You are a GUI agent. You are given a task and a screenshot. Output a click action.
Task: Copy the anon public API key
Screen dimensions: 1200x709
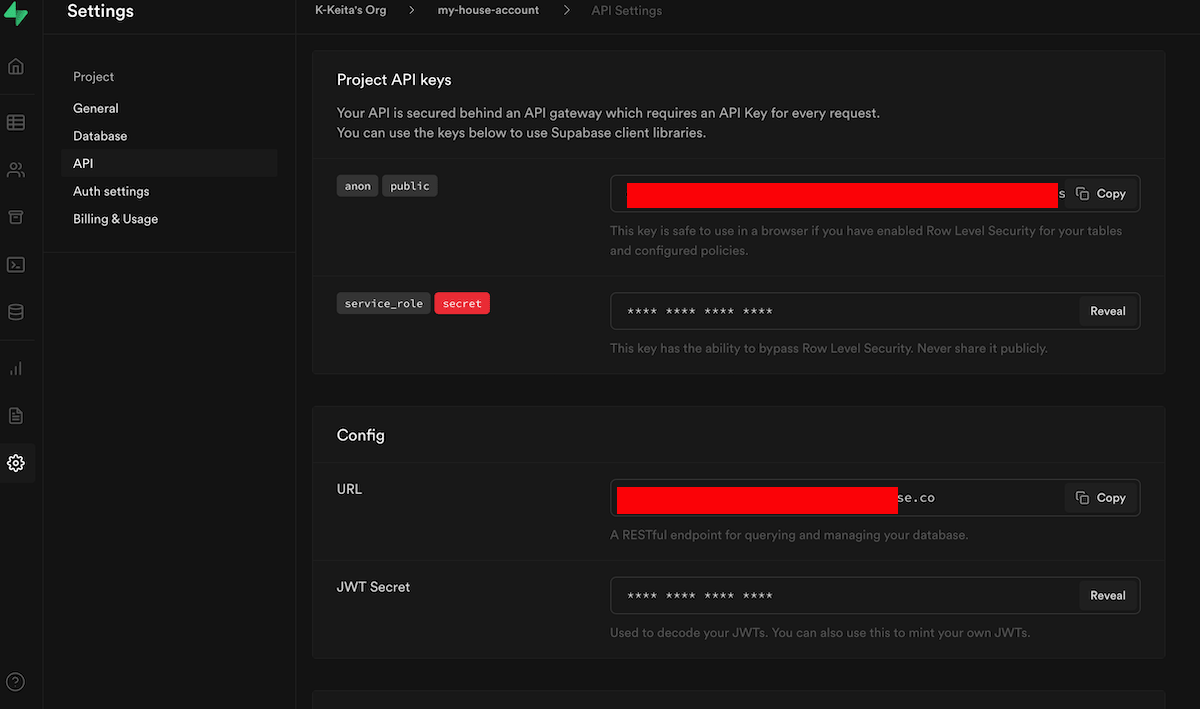click(1102, 194)
